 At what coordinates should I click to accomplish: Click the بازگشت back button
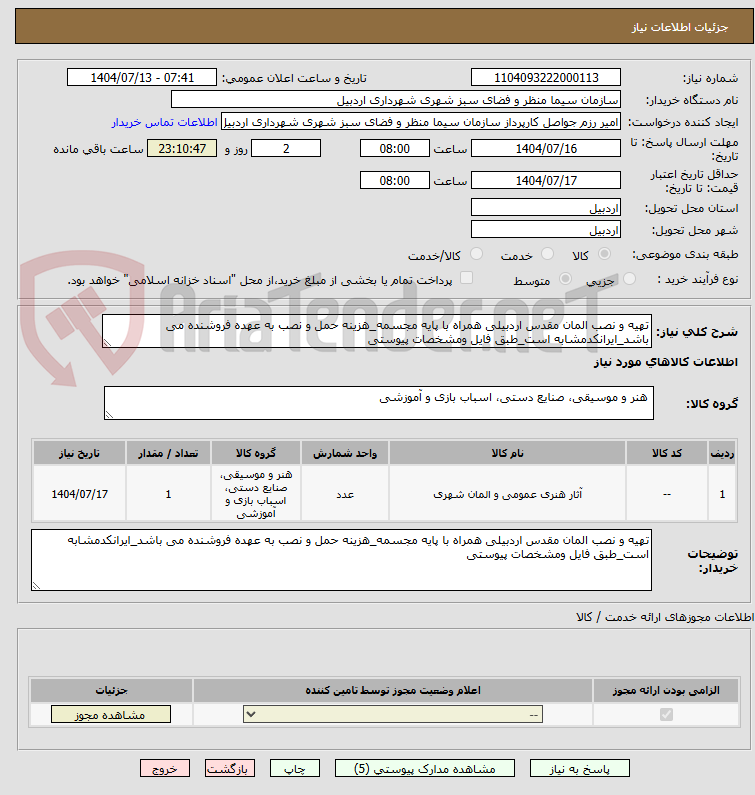[230, 769]
